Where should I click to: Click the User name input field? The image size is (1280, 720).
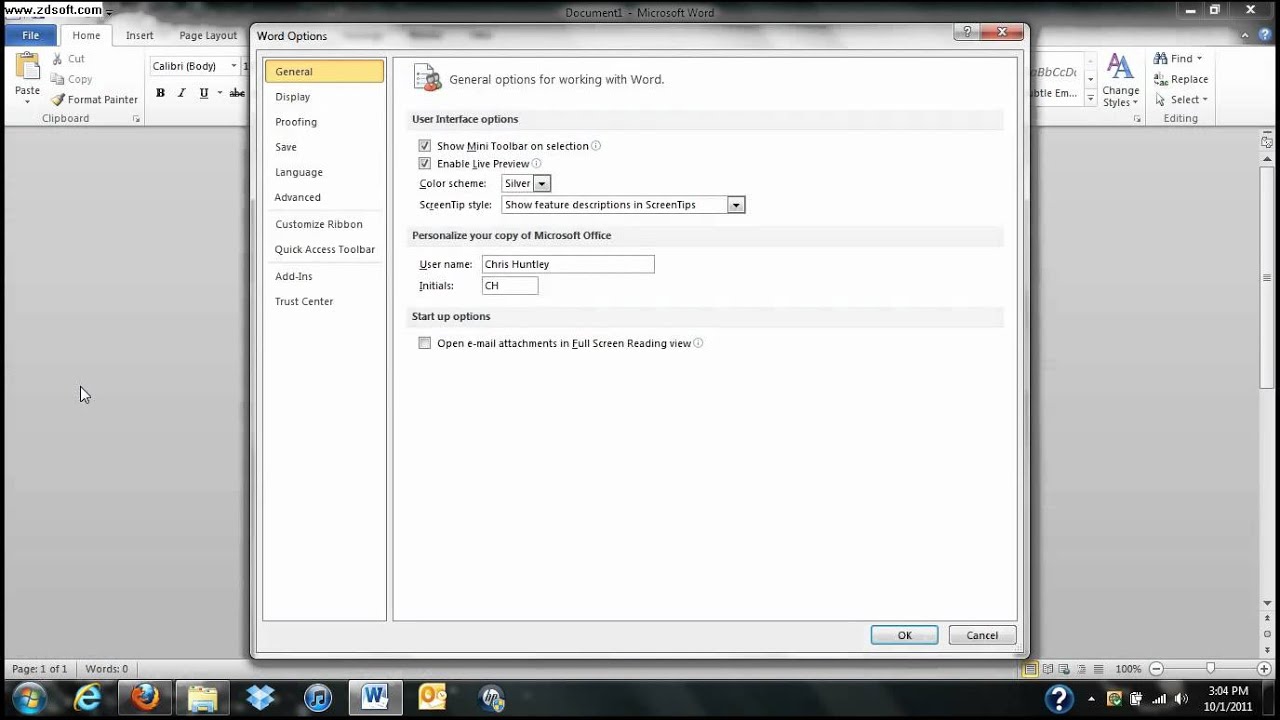coord(568,264)
